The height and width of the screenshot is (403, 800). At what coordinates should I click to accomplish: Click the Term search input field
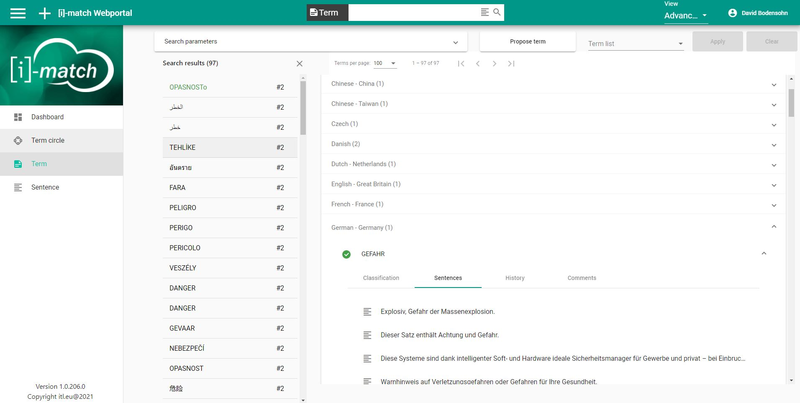[413, 12]
